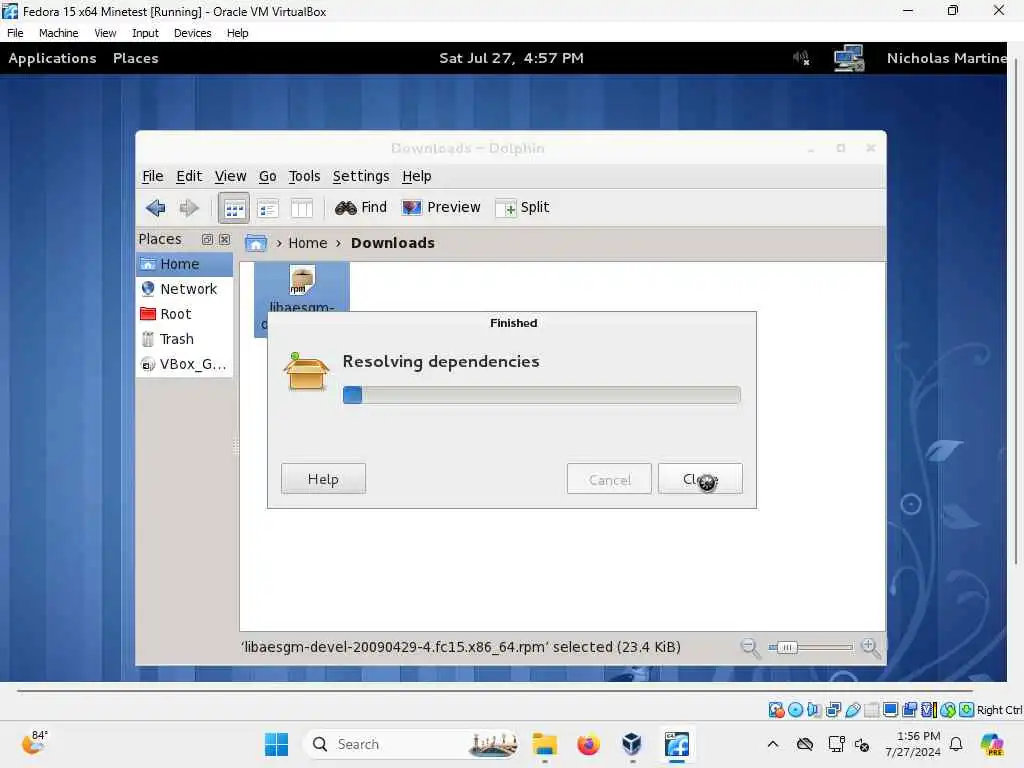Switch to Columns view mode
The height and width of the screenshot is (768, 1024).
302,208
